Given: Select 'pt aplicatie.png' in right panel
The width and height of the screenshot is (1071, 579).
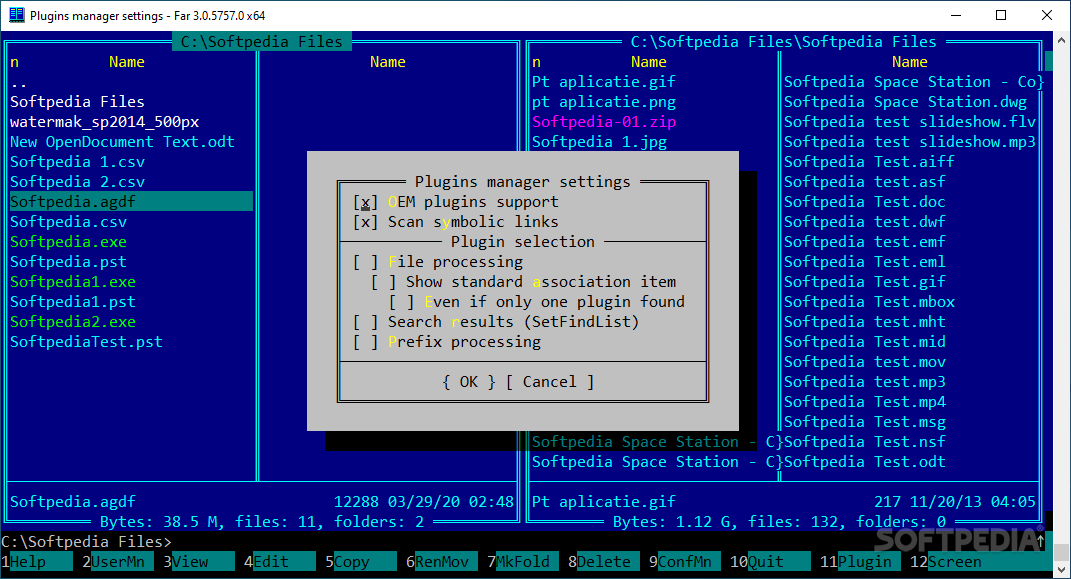Looking at the screenshot, I should 604,102.
